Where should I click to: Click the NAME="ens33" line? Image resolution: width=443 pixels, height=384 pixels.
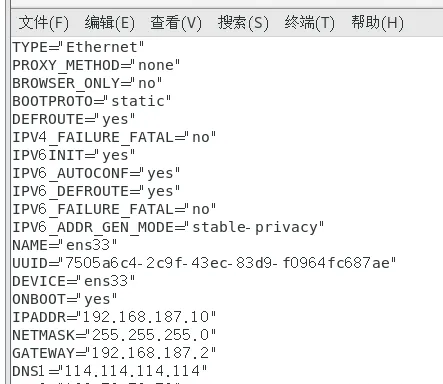64,245
